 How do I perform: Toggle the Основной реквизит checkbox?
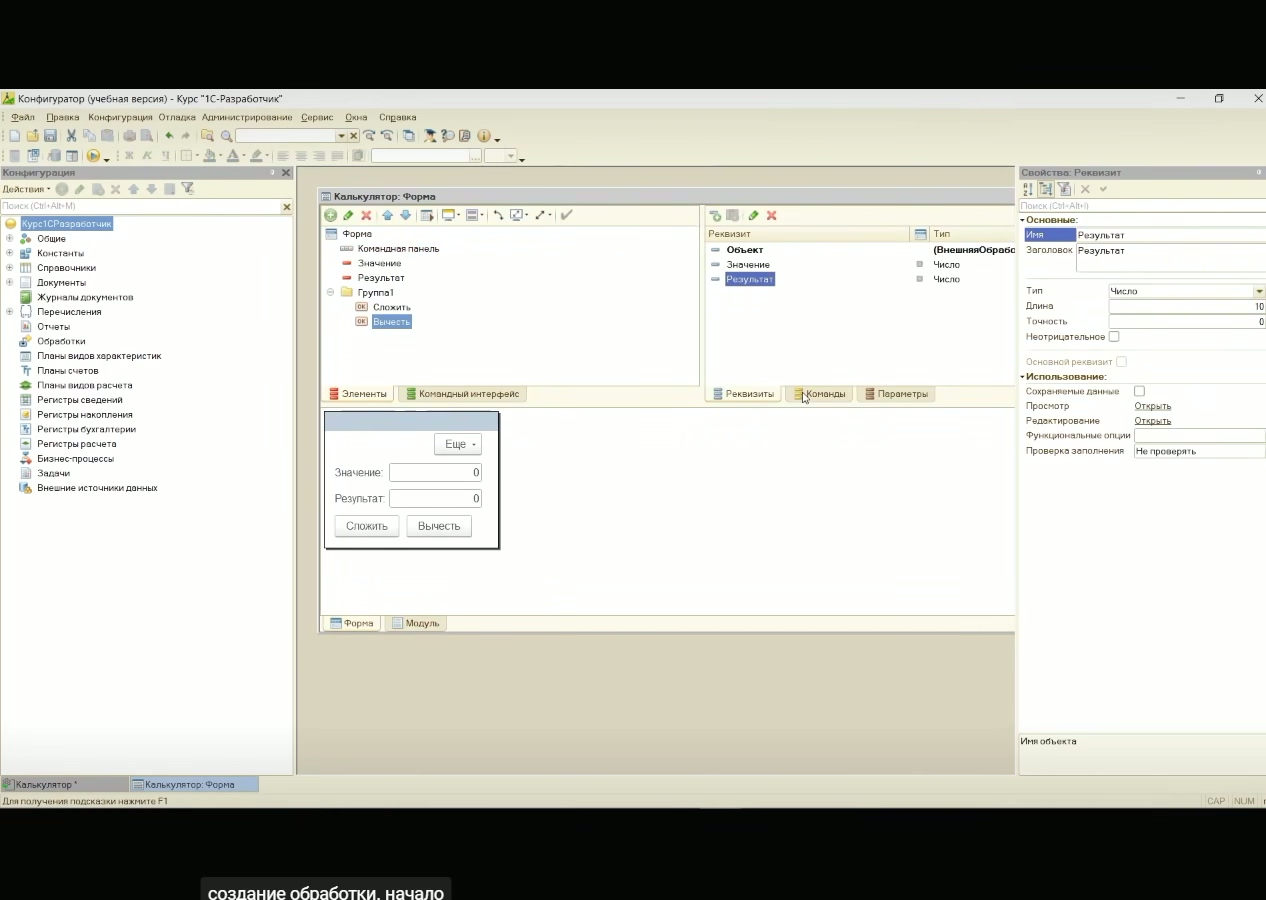pyautogui.click(x=1121, y=362)
